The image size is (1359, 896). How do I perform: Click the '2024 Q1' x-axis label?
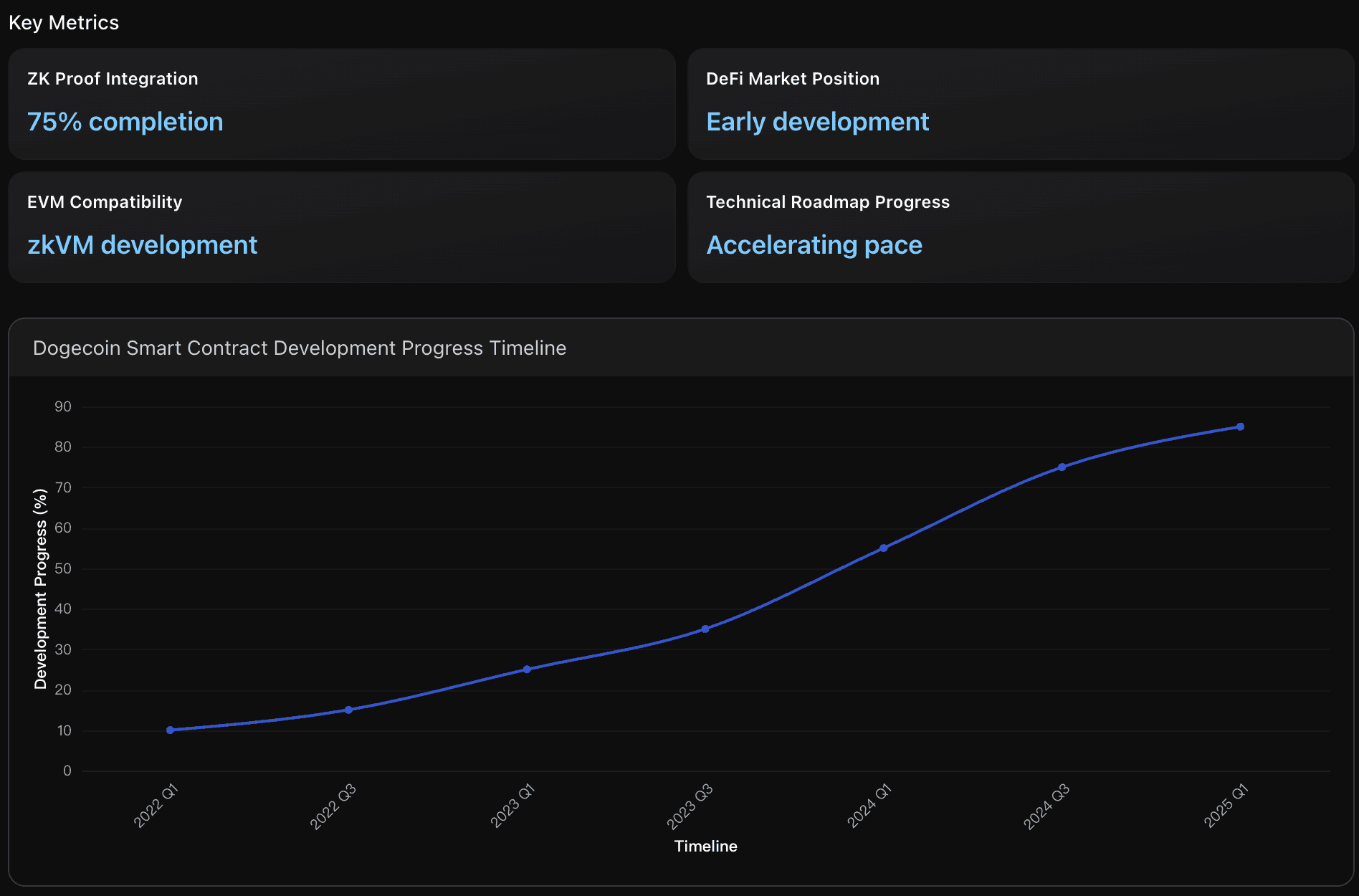pyautogui.click(x=869, y=806)
